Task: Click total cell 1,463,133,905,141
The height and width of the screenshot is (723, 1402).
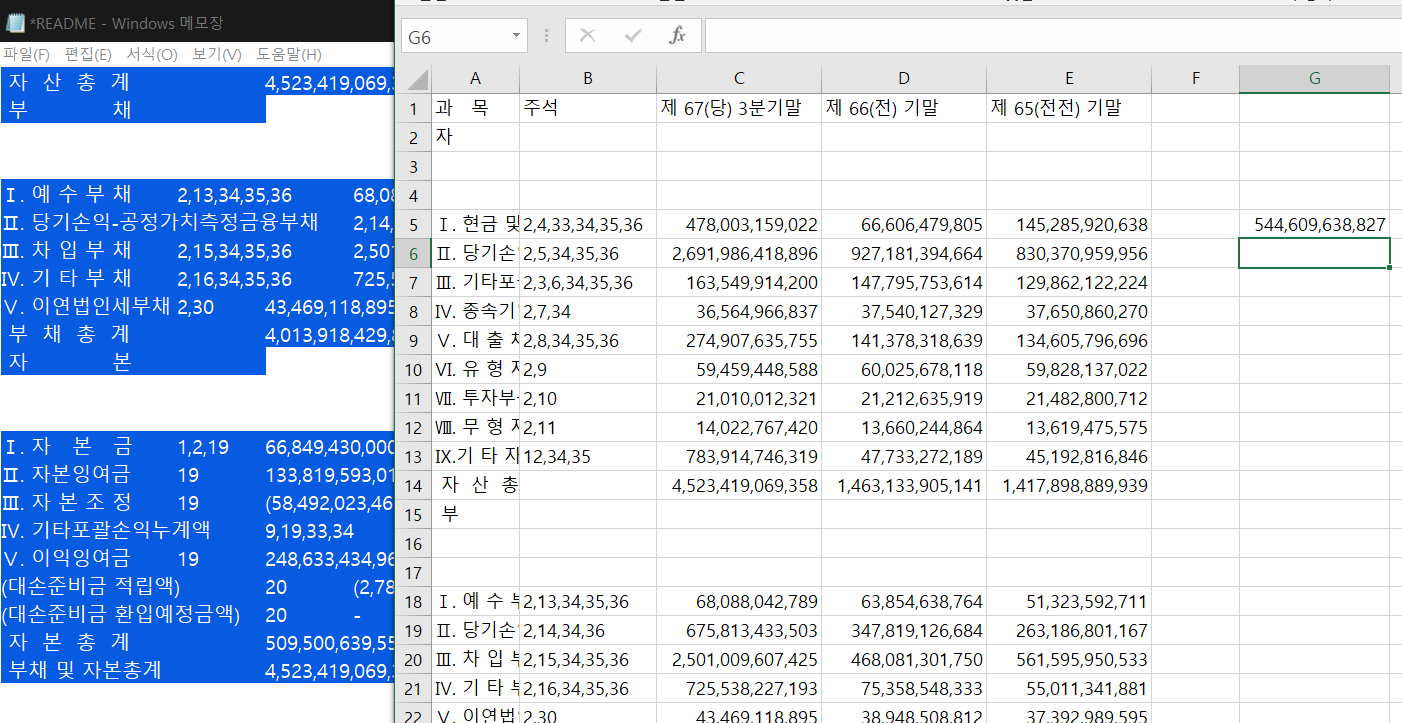Action: pyautogui.click(x=904, y=485)
